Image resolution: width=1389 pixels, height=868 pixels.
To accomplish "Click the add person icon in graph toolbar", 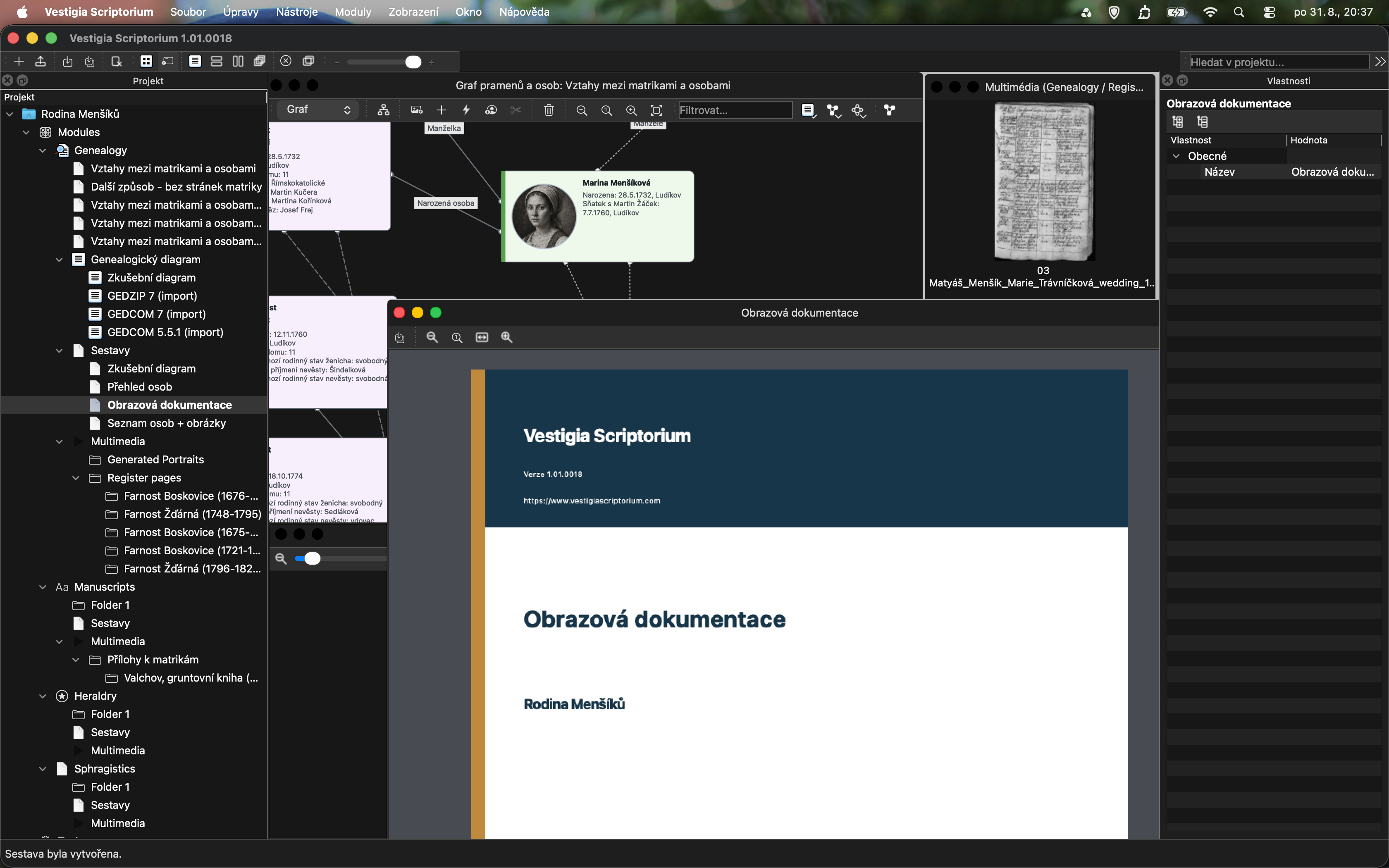I will click(x=491, y=110).
